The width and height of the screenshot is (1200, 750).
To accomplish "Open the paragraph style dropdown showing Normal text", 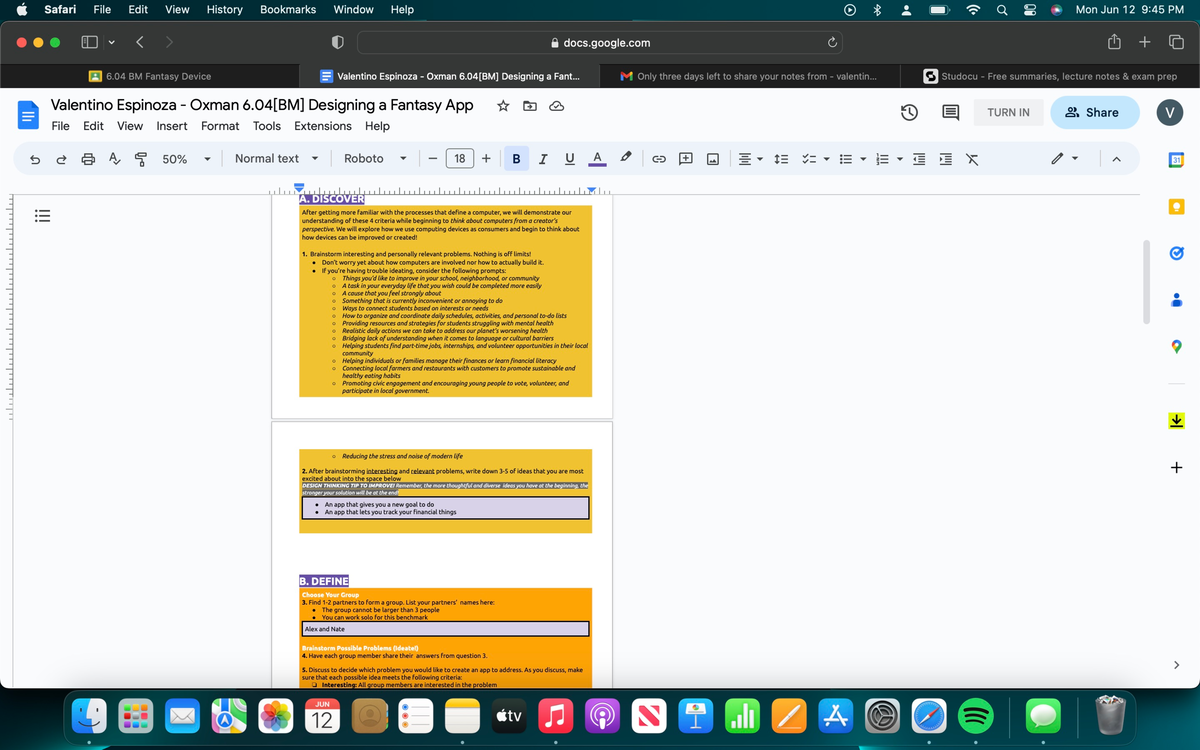I will point(276,158).
